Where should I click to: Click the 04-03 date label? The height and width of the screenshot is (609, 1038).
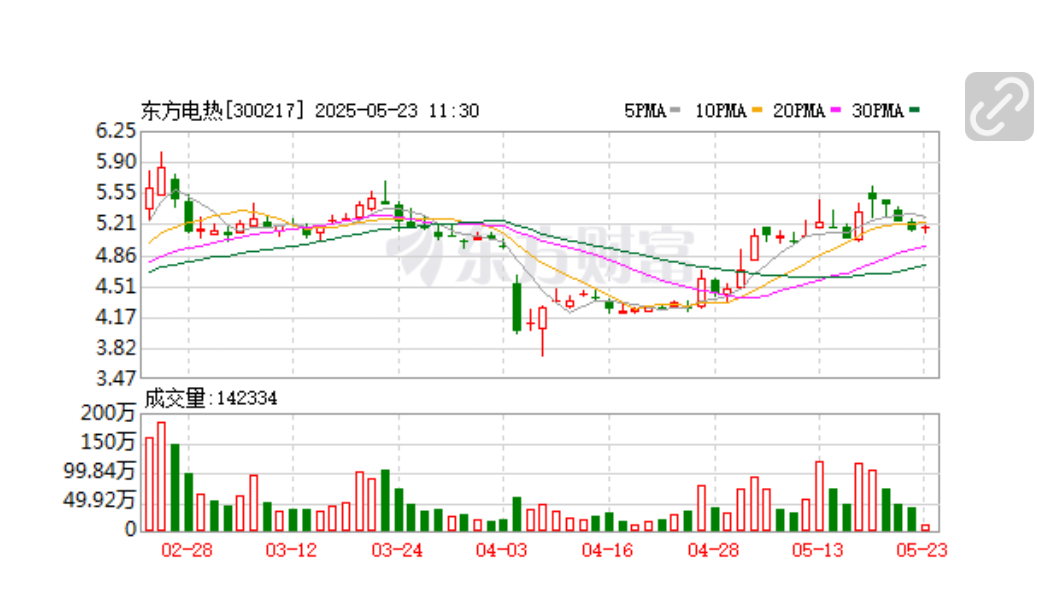tap(501, 550)
